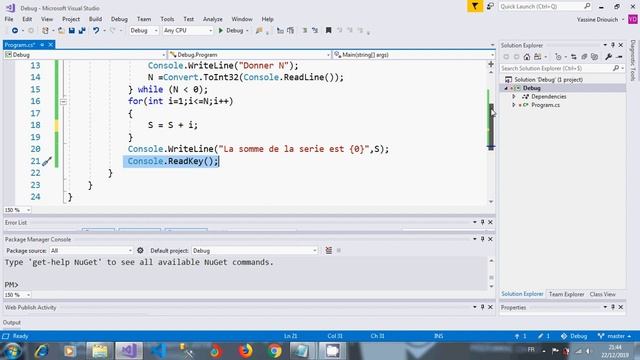Click the feedback icon beside Quick Launch
The width and height of the screenshot is (640, 360).
(x=490, y=6)
